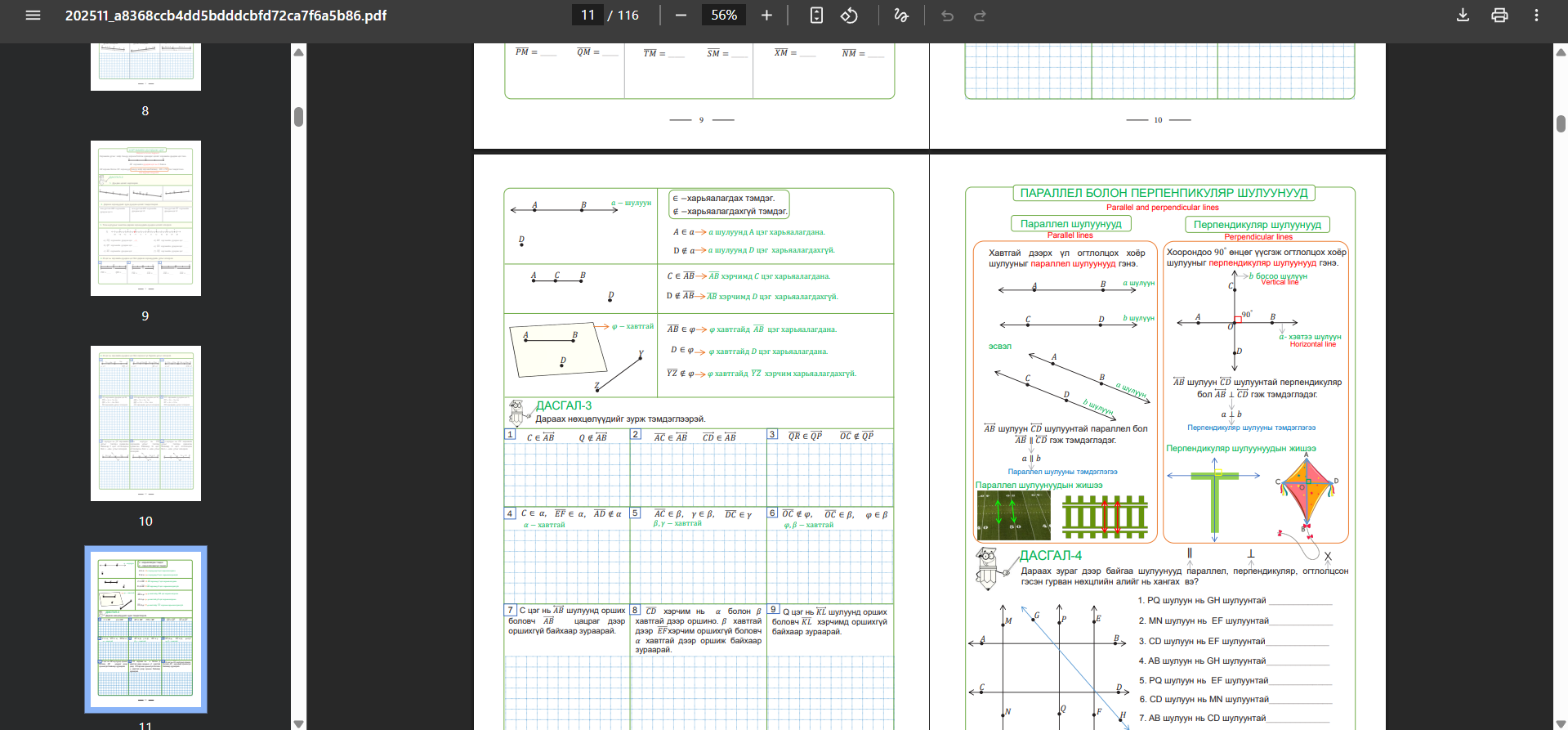The width and height of the screenshot is (1568, 730).
Task: Click the page number input field
Action: [587, 16]
